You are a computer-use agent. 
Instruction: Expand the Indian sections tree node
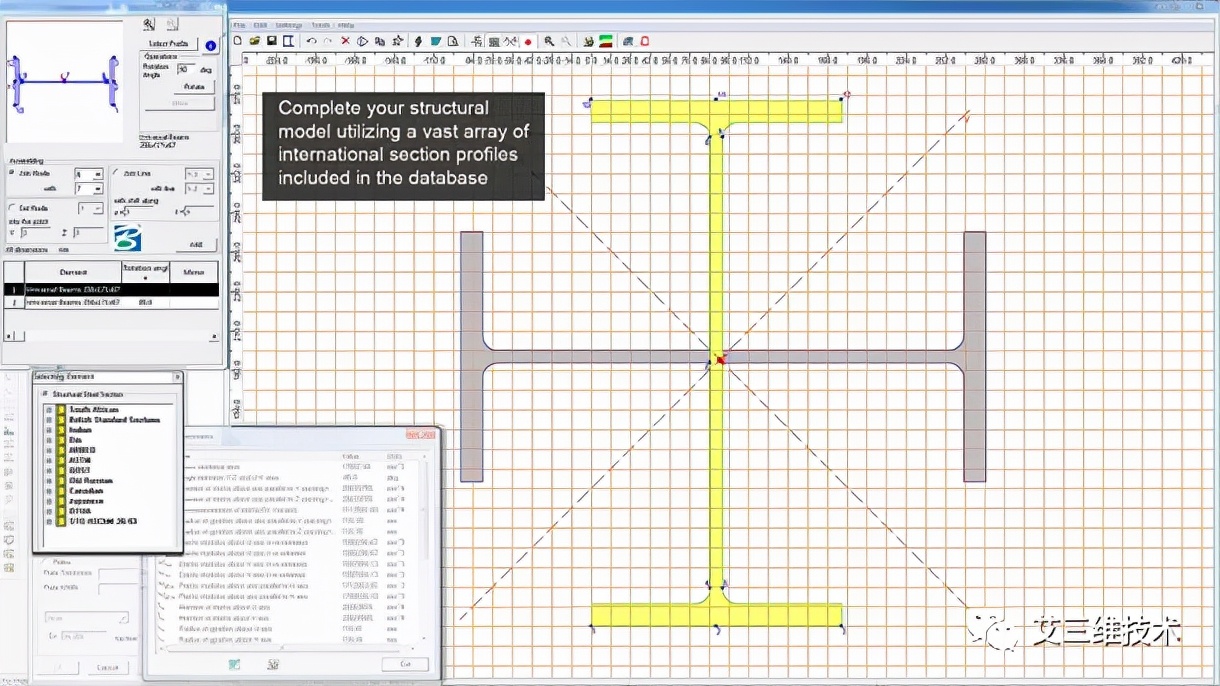(x=49, y=430)
